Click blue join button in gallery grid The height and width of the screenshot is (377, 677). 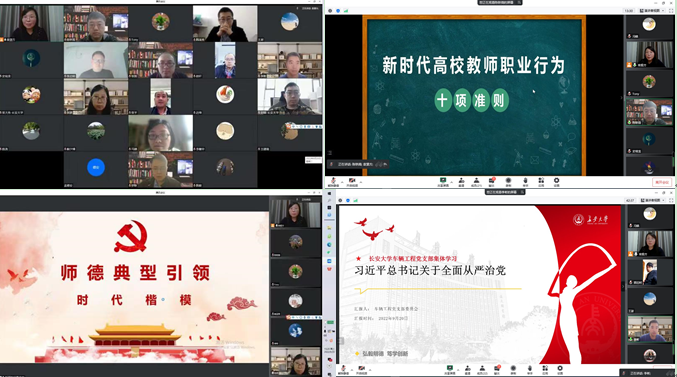point(96,168)
